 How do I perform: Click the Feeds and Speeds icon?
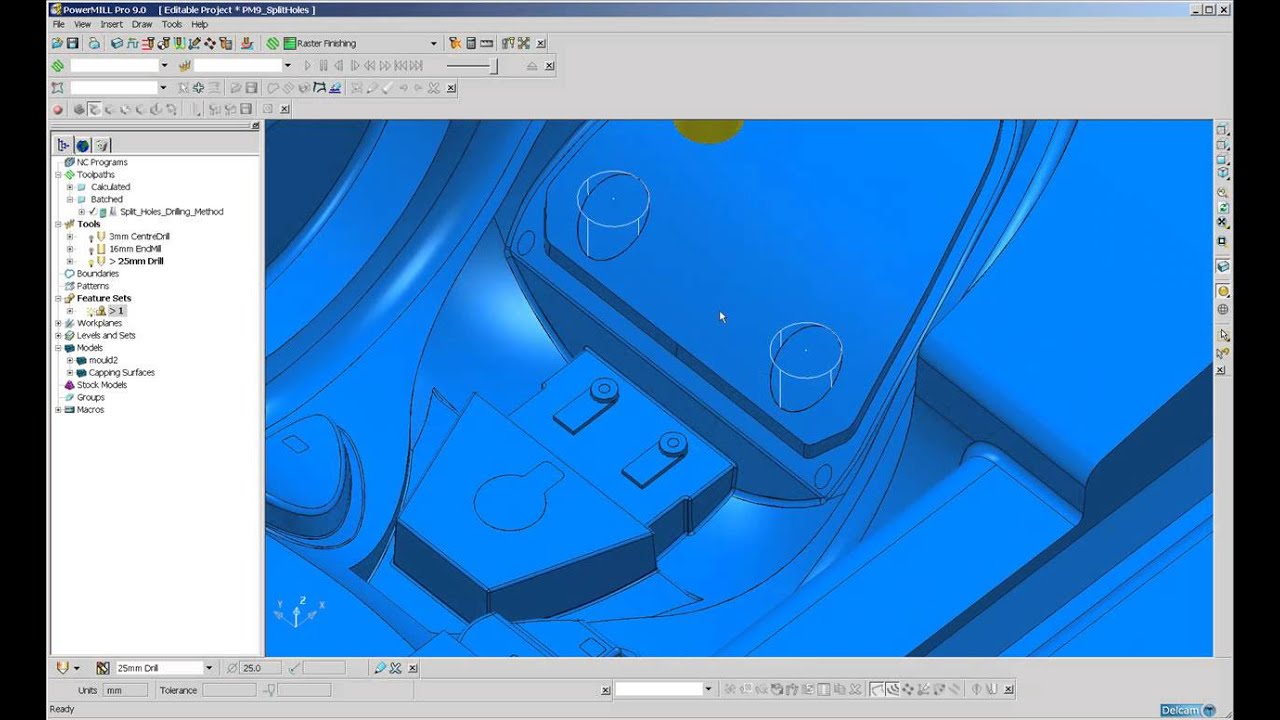[131, 43]
